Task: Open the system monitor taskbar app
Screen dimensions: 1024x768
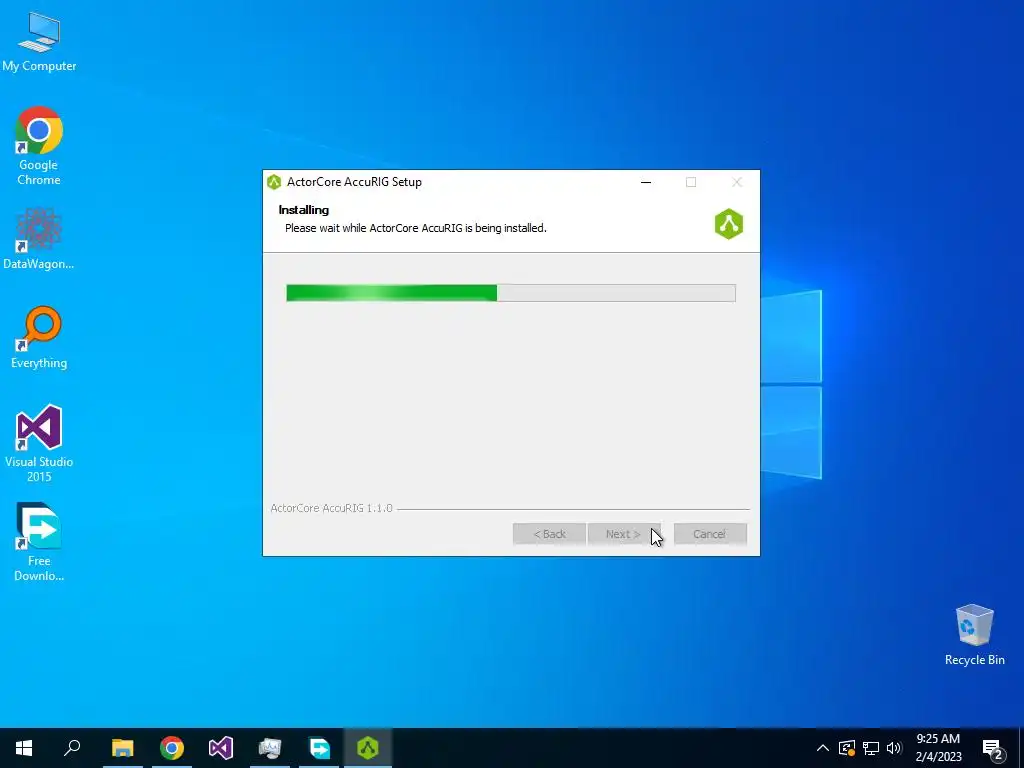Action: pyautogui.click(x=270, y=748)
